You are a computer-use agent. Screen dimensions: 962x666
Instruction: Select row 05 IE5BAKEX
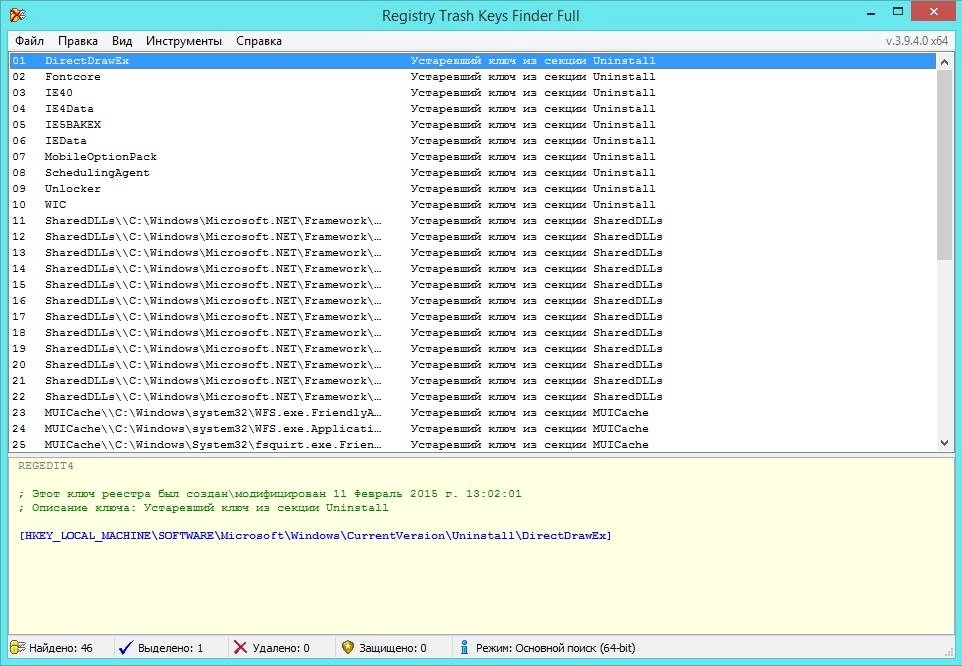pos(472,124)
